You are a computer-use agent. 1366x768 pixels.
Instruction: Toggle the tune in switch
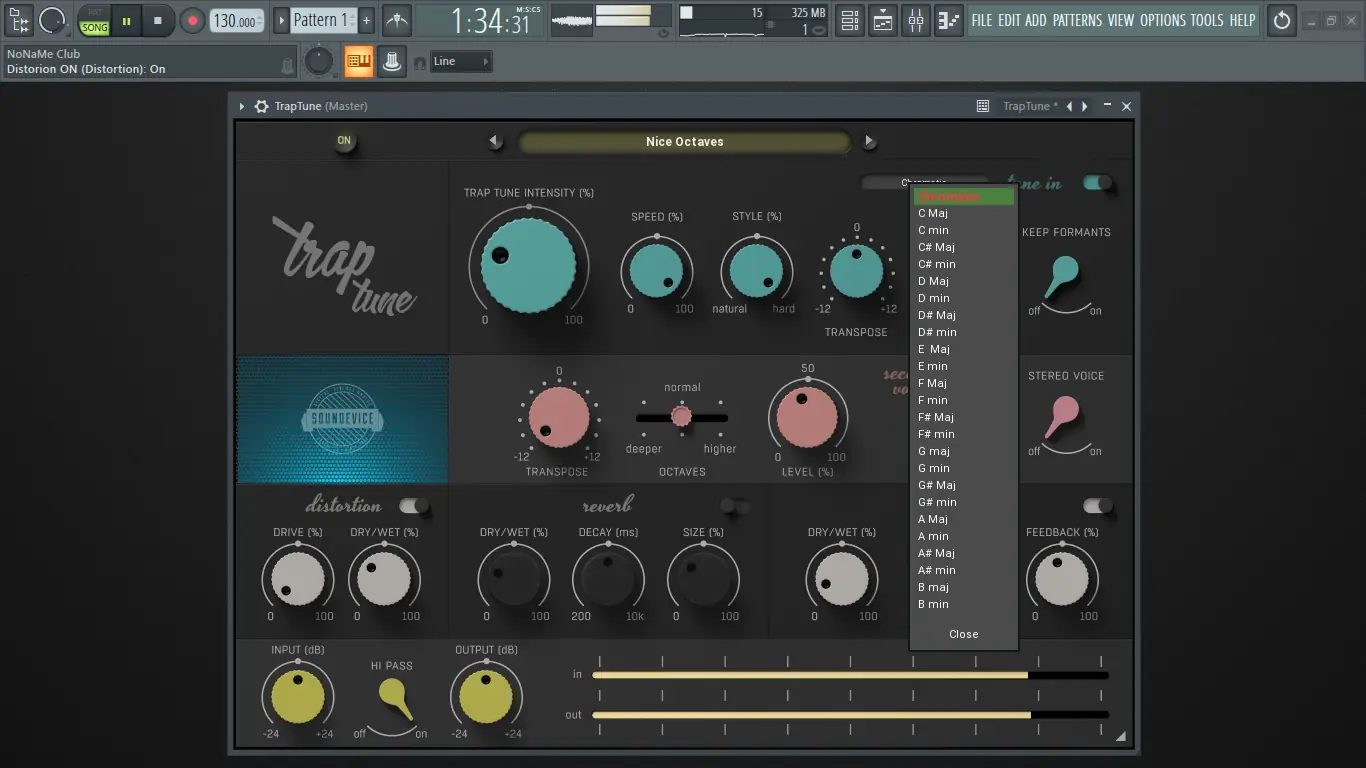pyautogui.click(x=1097, y=183)
